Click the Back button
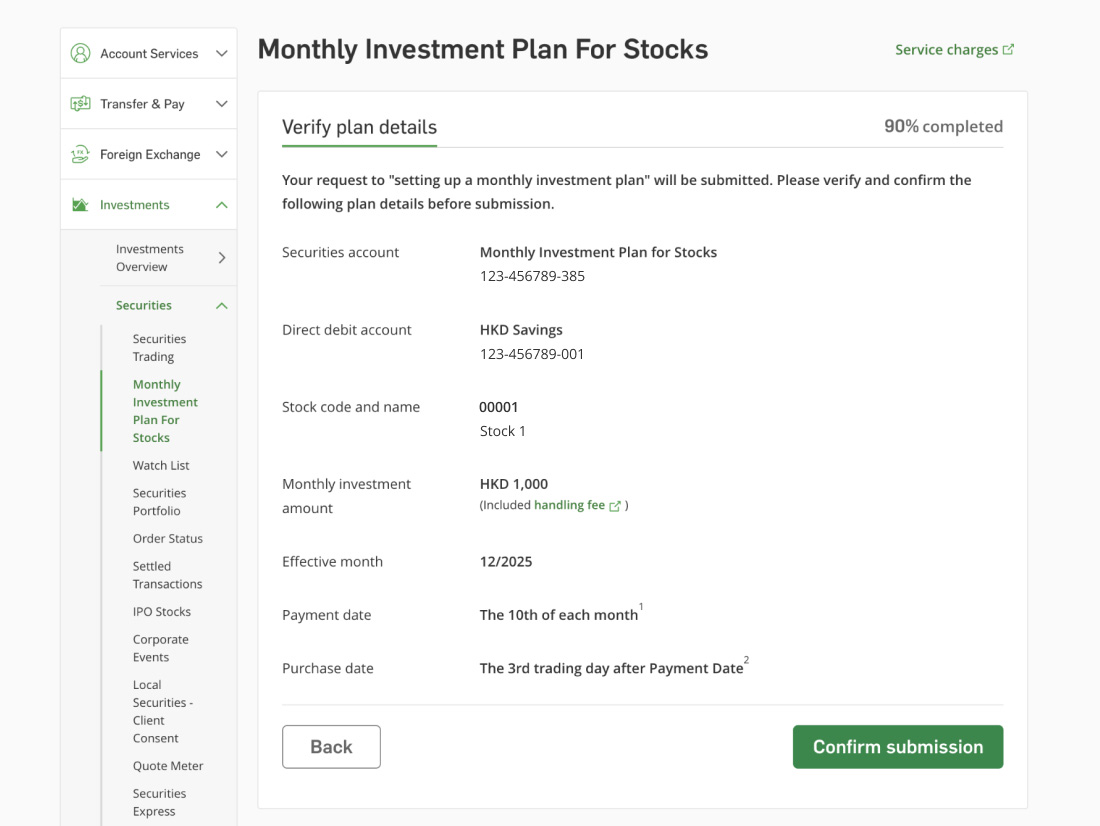Screen dimensions: 1100x826 click(x=331, y=747)
